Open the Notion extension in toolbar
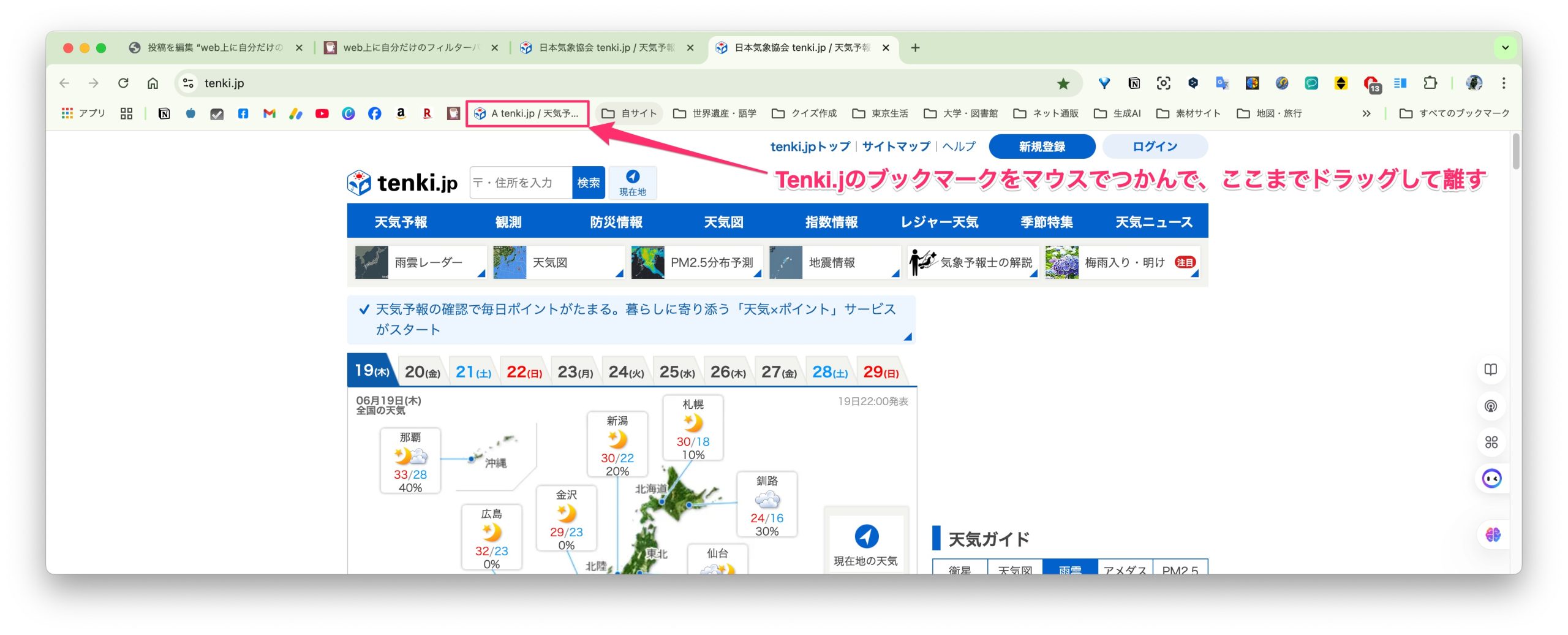1568x635 pixels. point(1134,83)
